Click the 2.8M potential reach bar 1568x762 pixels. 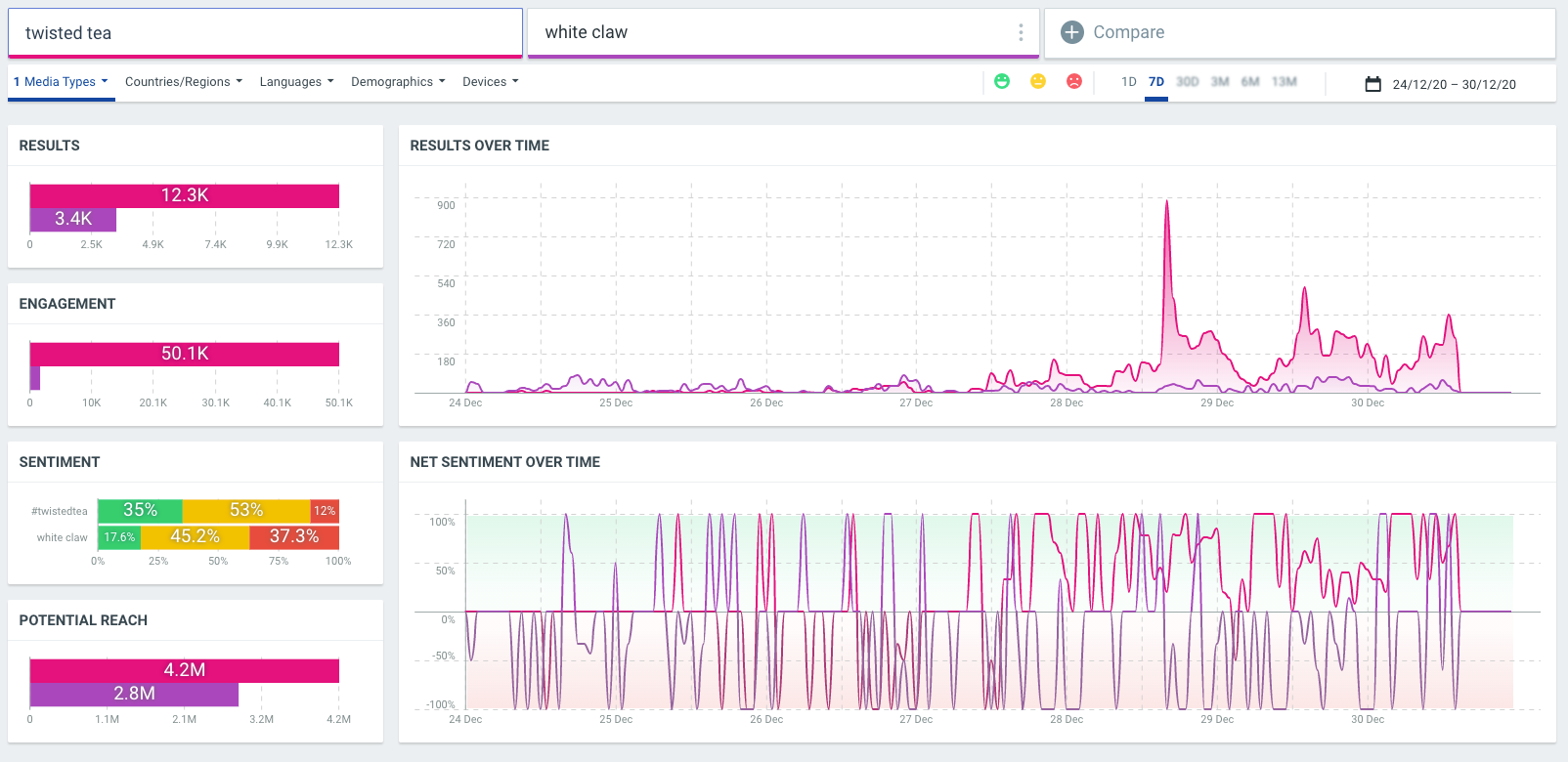tap(134, 694)
